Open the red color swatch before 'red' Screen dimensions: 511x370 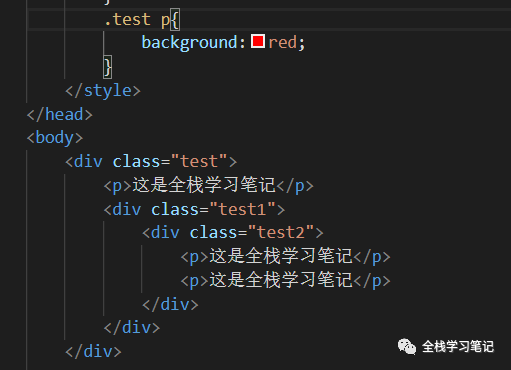pos(258,41)
